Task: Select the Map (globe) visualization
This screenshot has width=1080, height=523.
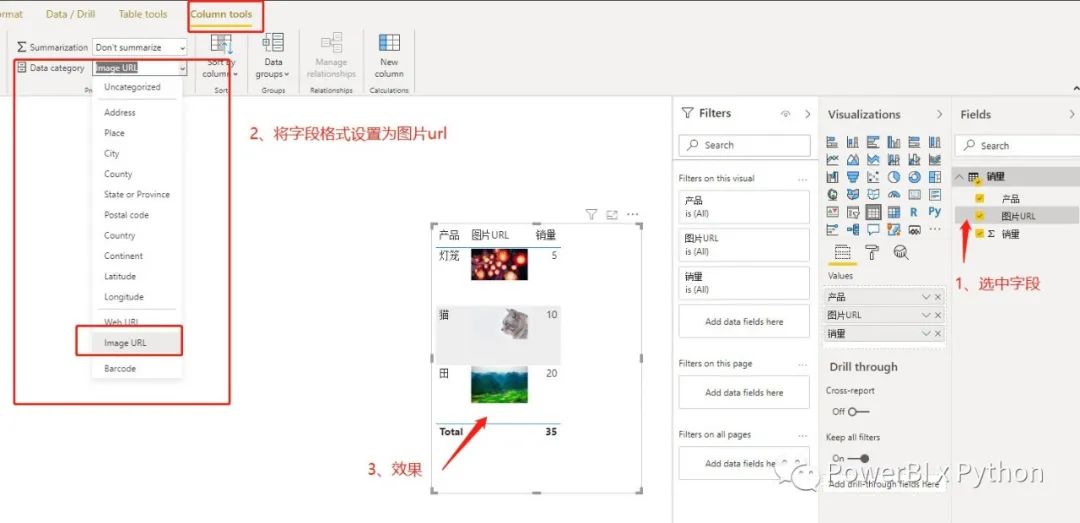Action: pyautogui.click(x=832, y=194)
